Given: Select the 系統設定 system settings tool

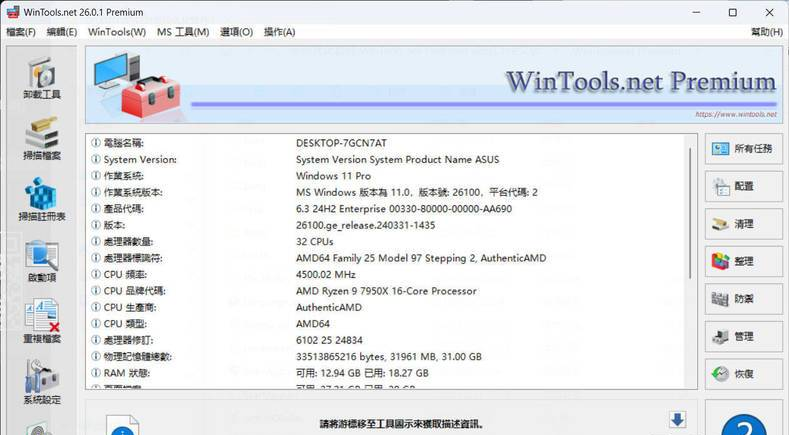Looking at the screenshot, I should click(x=41, y=383).
